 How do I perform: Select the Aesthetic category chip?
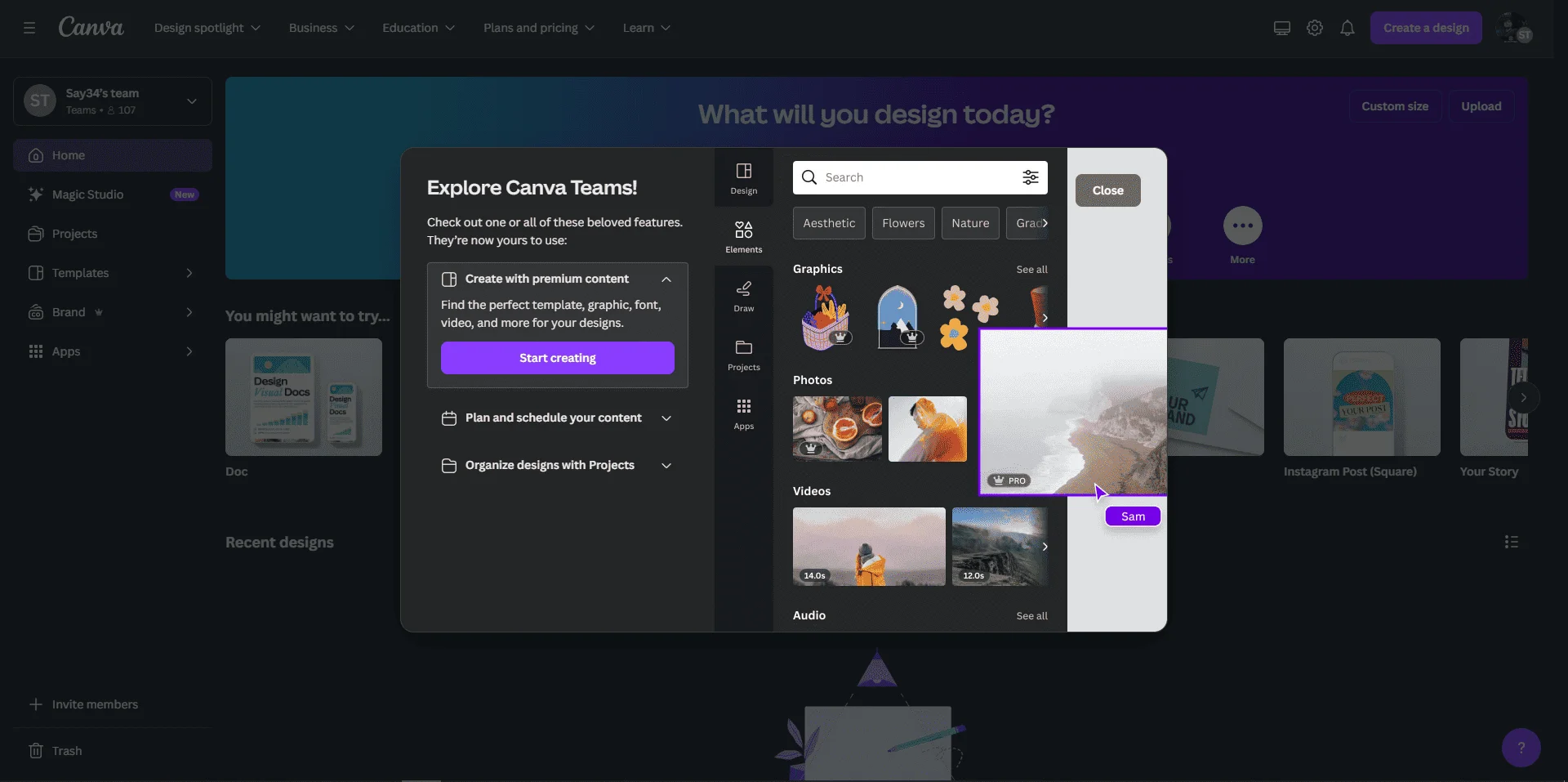point(829,223)
